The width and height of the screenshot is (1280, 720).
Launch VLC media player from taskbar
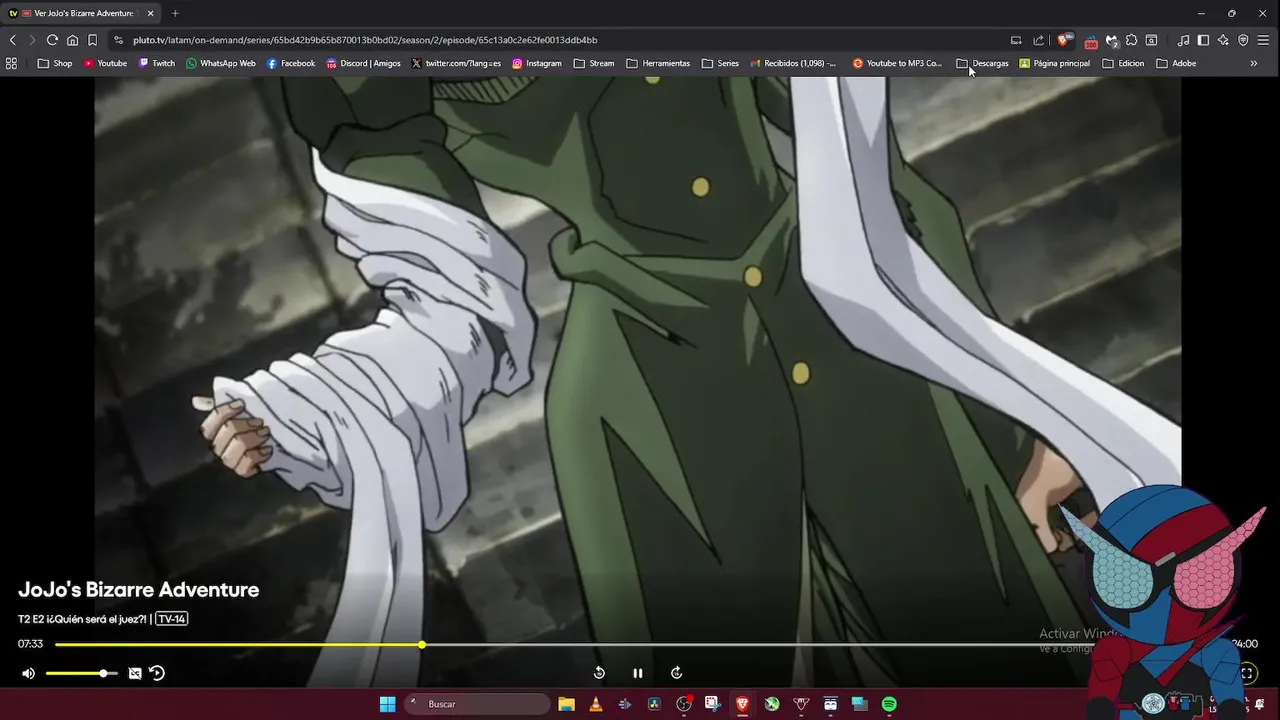596,704
